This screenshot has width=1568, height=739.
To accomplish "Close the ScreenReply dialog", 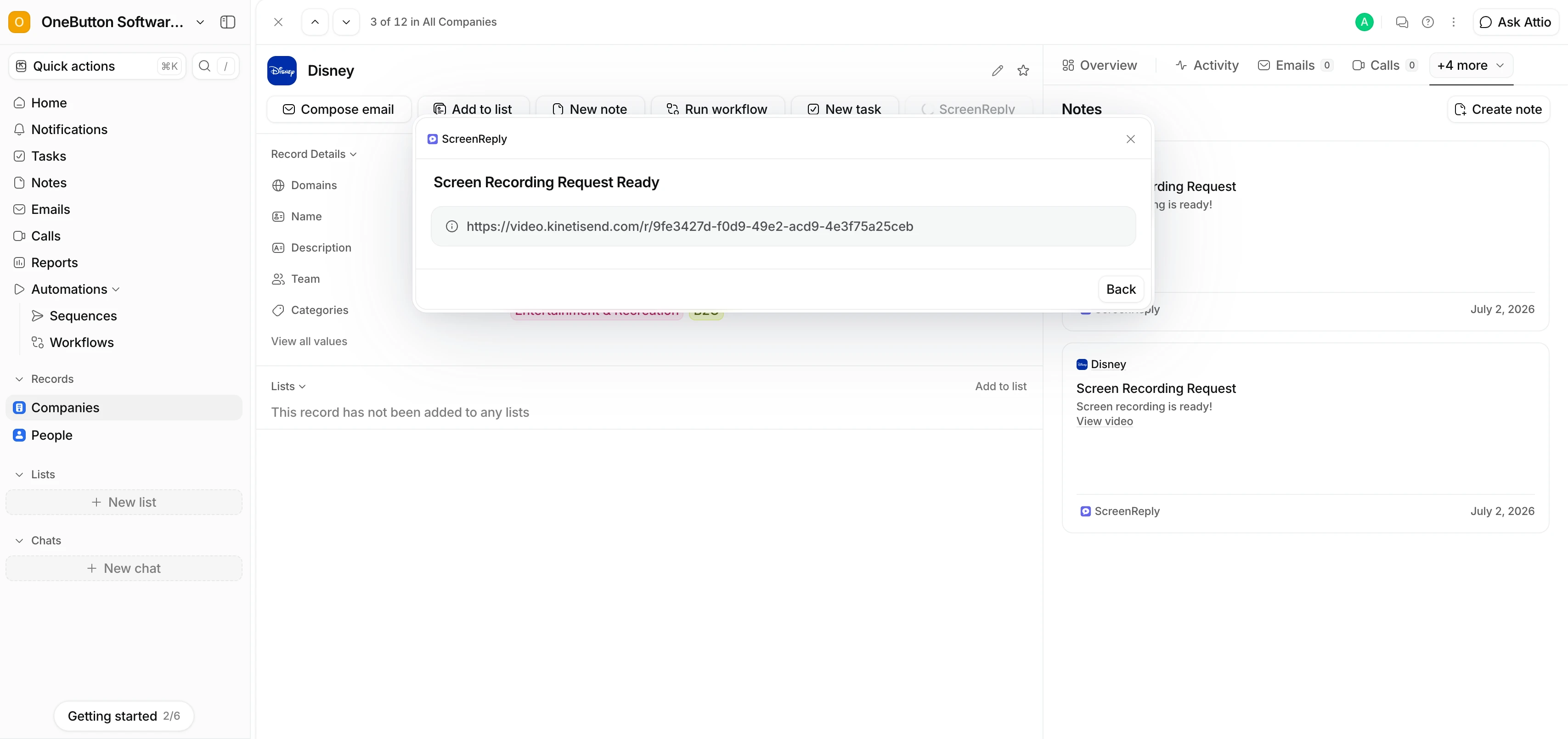I will click(1130, 139).
